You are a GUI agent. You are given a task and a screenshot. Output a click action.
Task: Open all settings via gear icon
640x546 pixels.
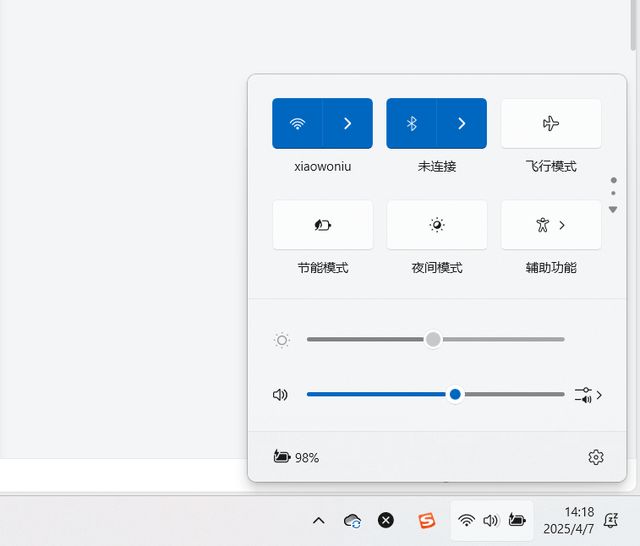click(x=596, y=457)
